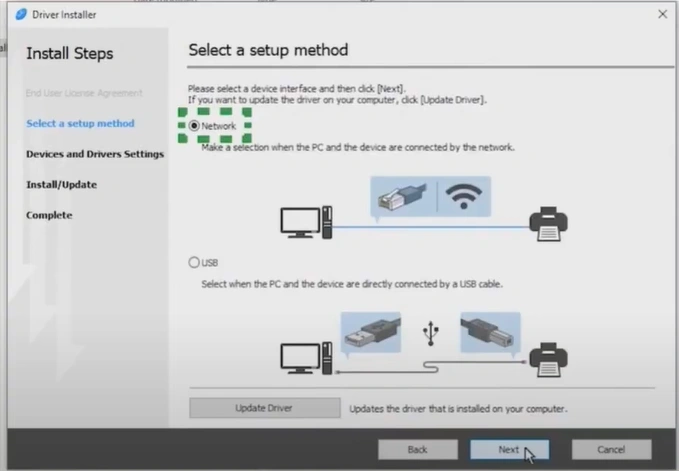Click the USB type-B plug image

click(490, 331)
